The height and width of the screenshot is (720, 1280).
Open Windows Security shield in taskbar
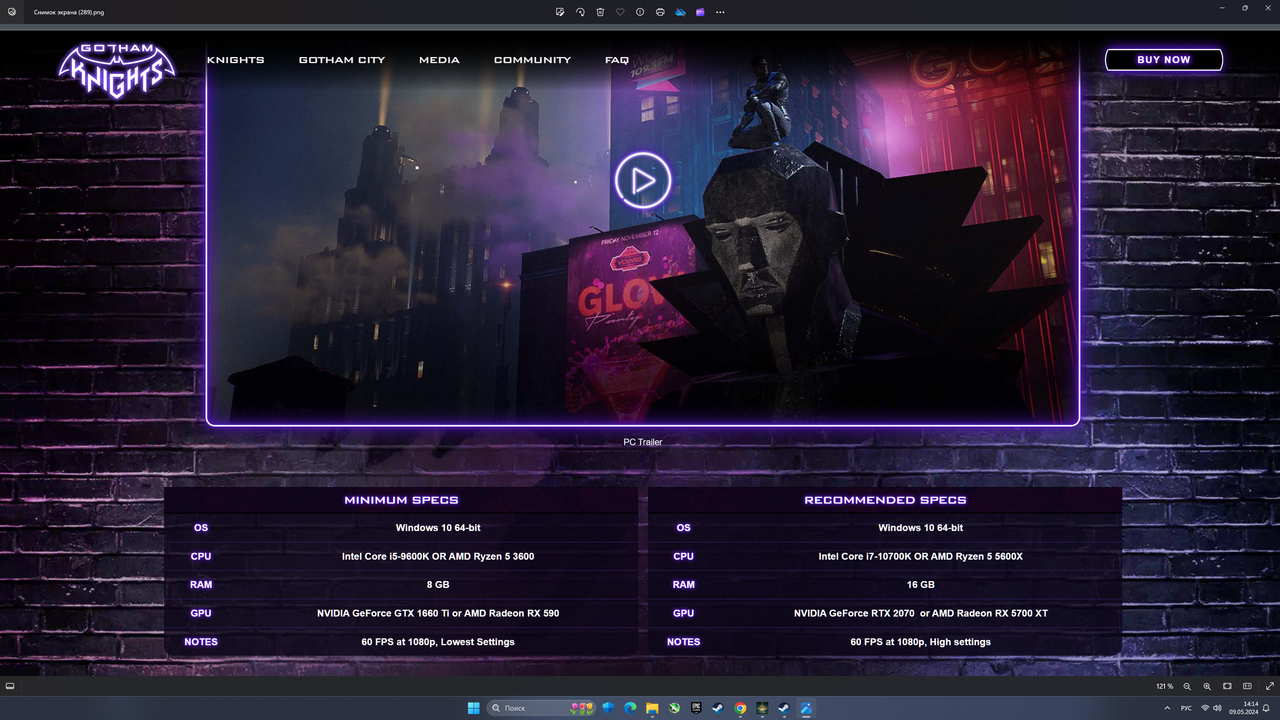pyautogui.click(x=608, y=708)
